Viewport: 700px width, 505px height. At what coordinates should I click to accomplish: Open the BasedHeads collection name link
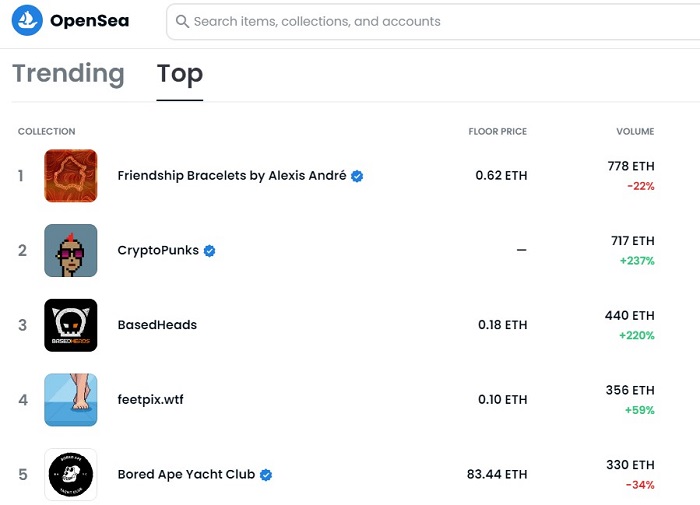157,325
